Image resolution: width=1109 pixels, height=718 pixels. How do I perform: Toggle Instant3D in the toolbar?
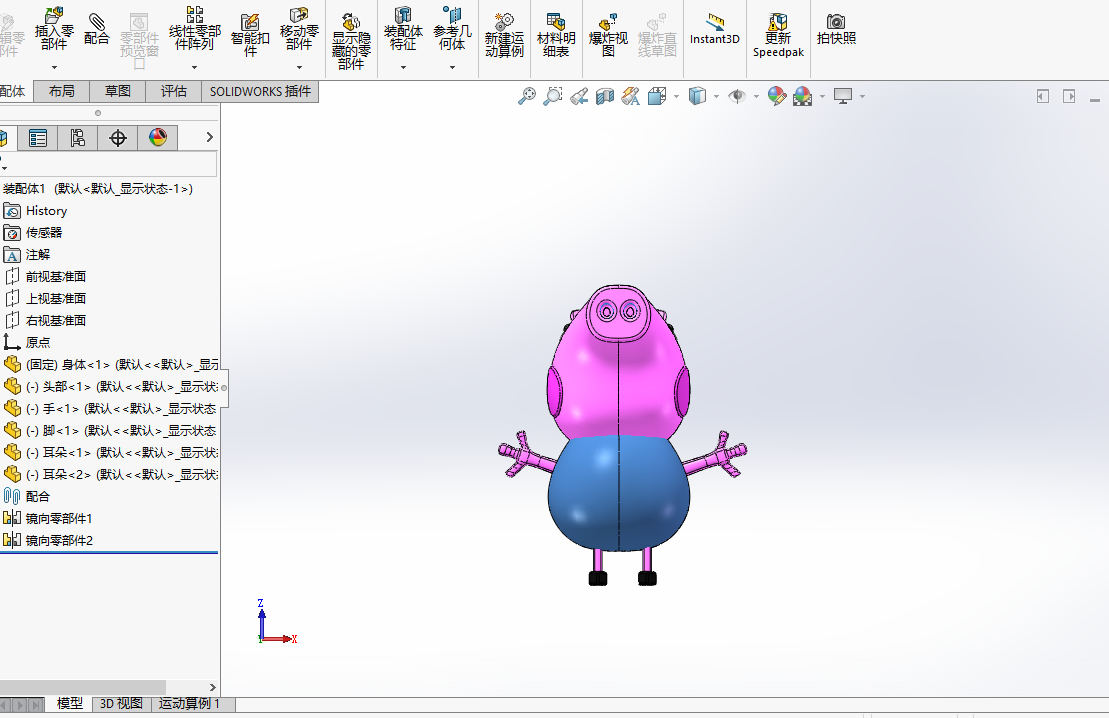pos(714,30)
